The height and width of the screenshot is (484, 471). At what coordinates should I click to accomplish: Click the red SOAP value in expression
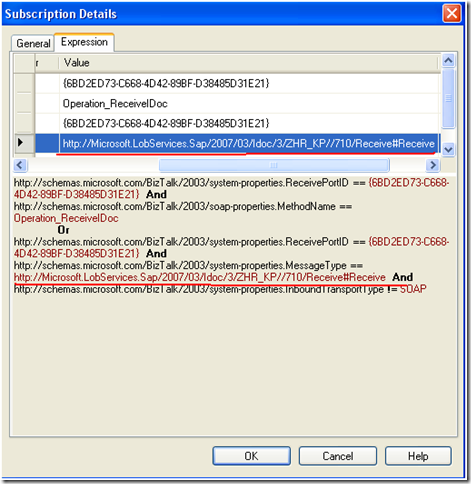413,289
